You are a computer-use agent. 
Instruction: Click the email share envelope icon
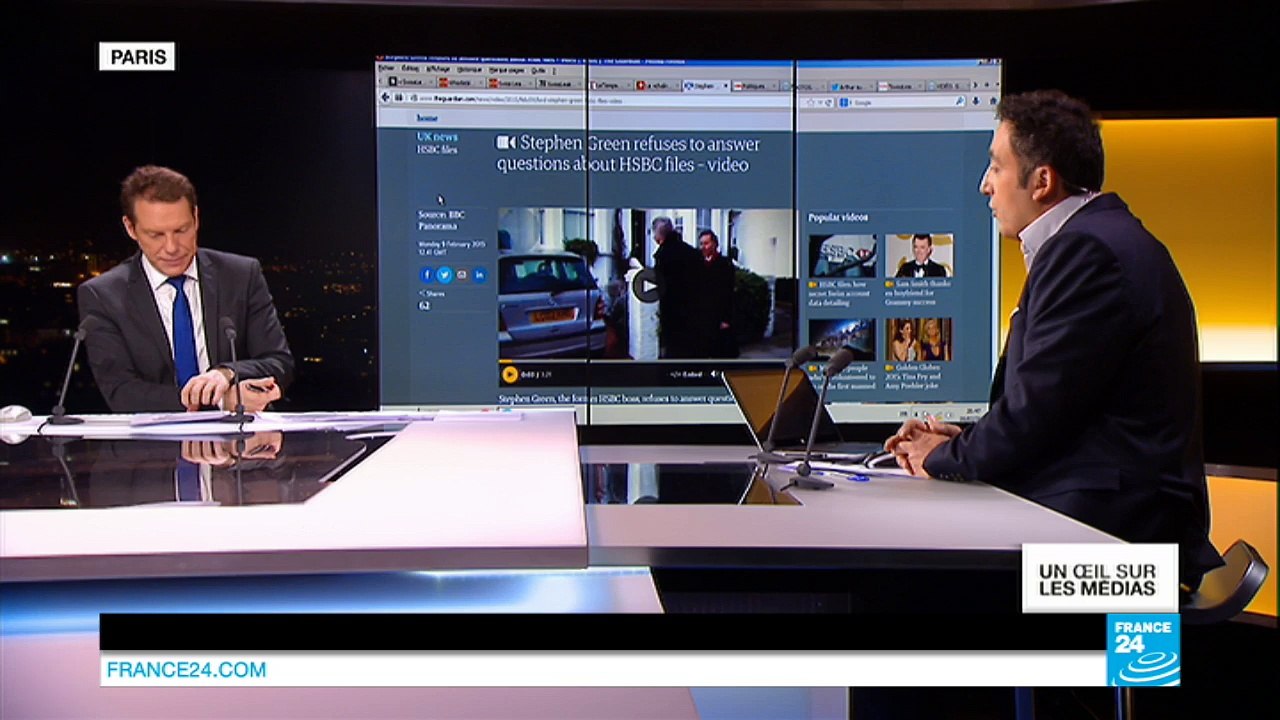(x=461, y=274)
